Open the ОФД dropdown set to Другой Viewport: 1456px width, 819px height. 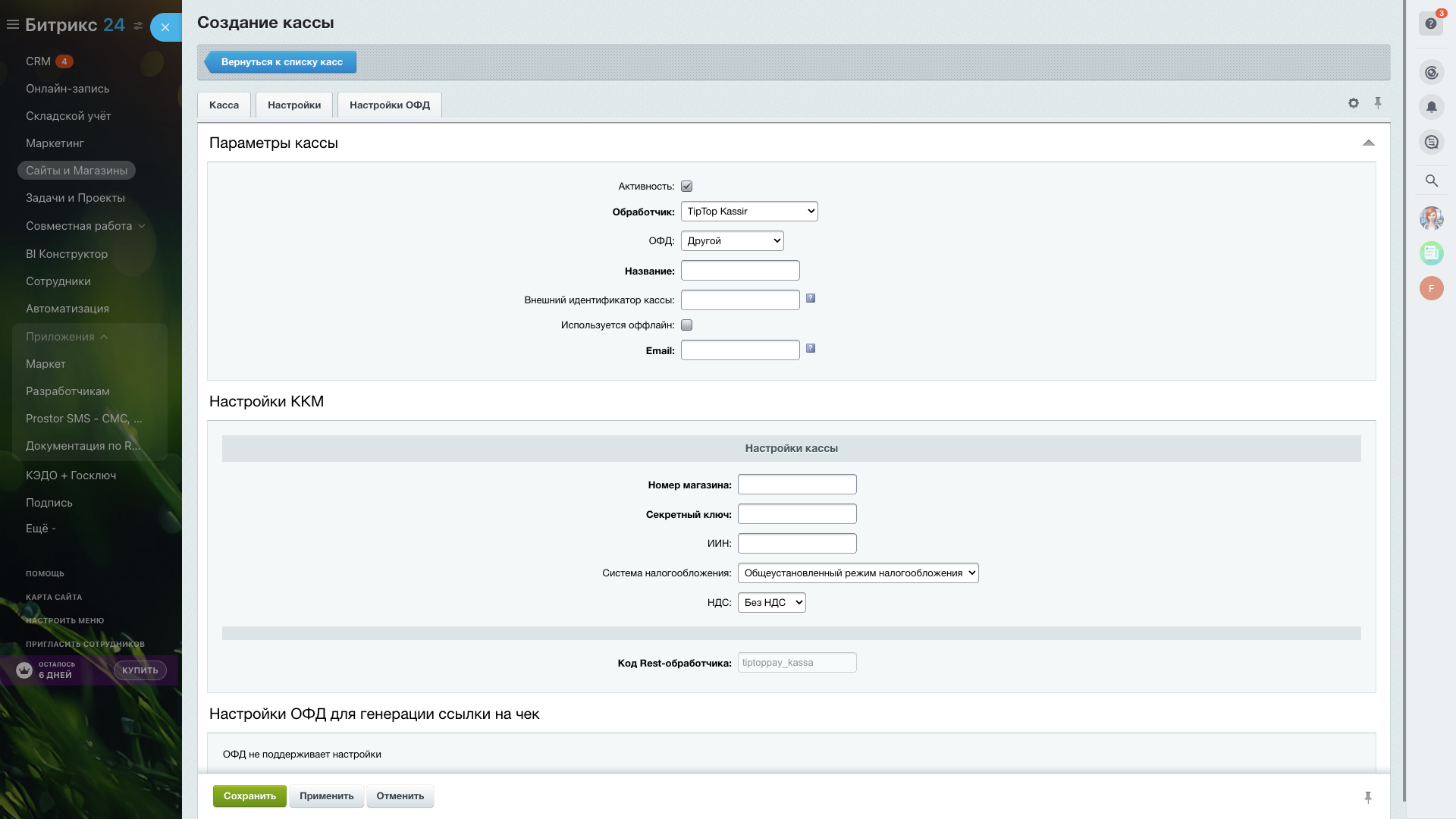[732, 241]
